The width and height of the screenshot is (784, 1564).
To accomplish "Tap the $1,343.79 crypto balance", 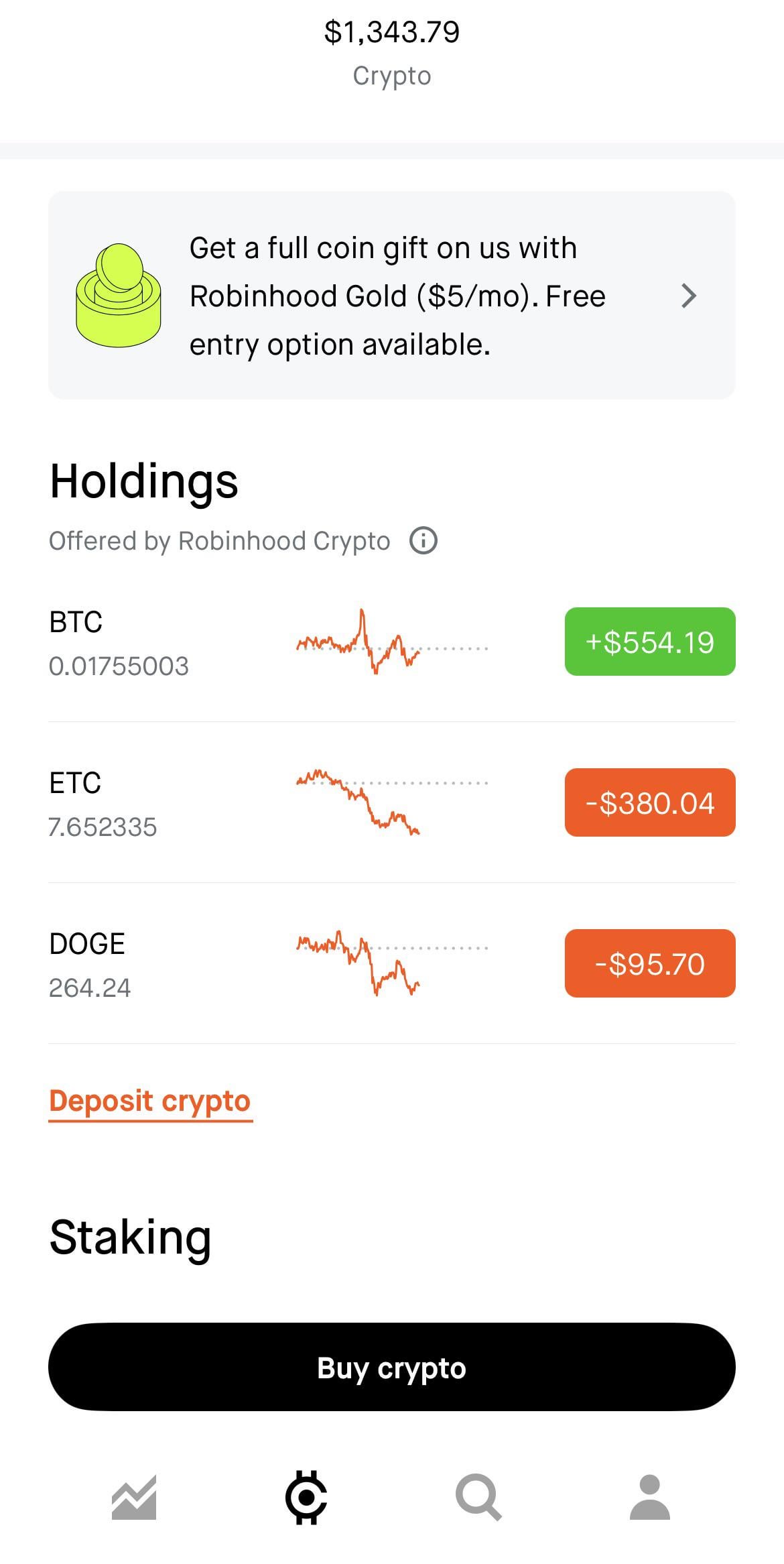I will 392,32.
